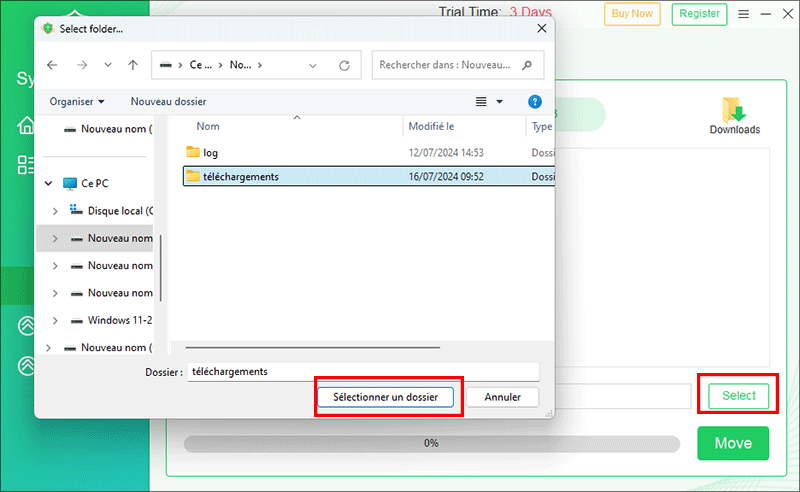Screen dimensions: 800x492
Task: Click the Downloads folder icon
Action: pyautogui.click(x=734, y=111)
